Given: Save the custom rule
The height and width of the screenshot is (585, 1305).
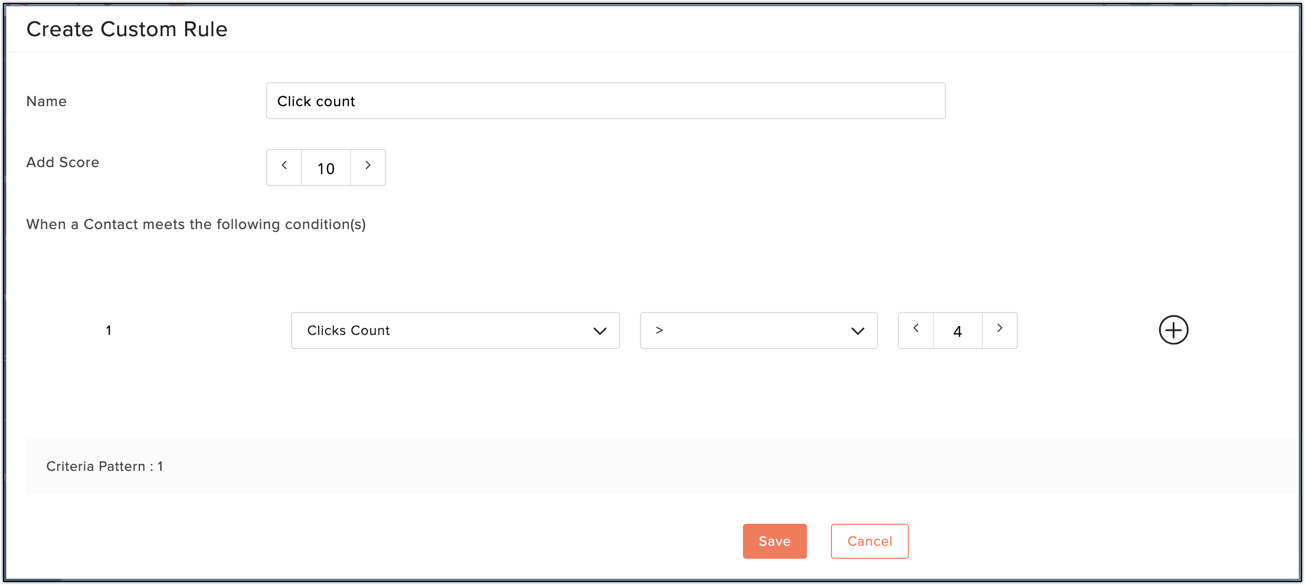Looking at the screenshot, I should coord(775,541).
